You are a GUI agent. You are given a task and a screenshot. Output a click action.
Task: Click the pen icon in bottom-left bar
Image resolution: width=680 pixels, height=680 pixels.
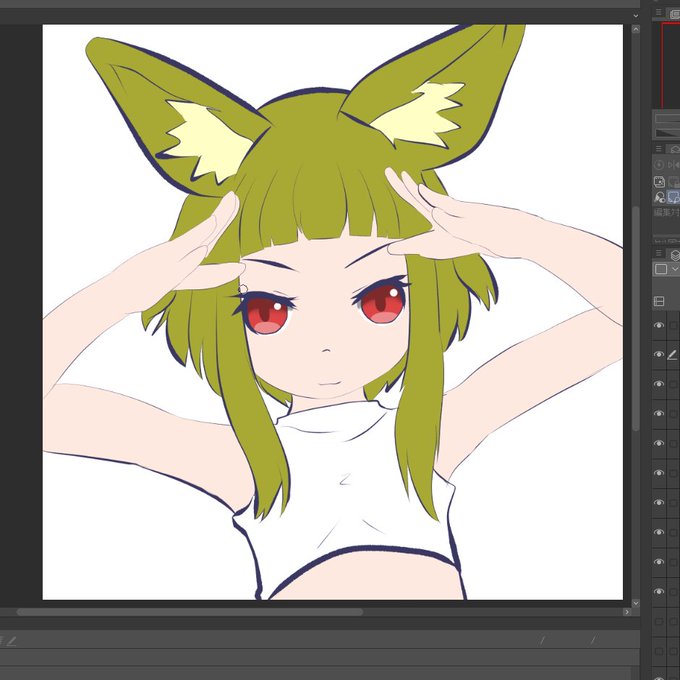tap(11, 641)
